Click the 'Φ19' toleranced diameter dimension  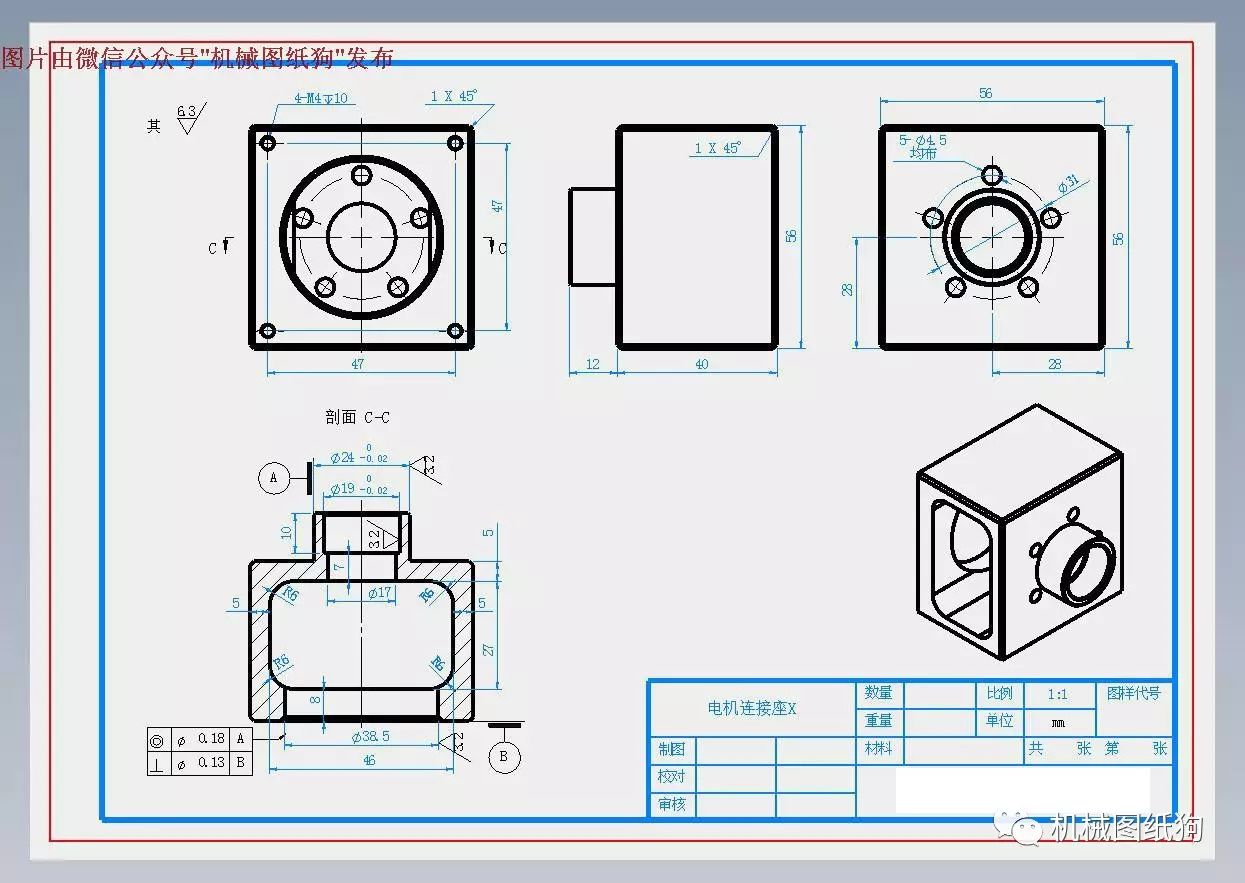click(x=359, y=488)
